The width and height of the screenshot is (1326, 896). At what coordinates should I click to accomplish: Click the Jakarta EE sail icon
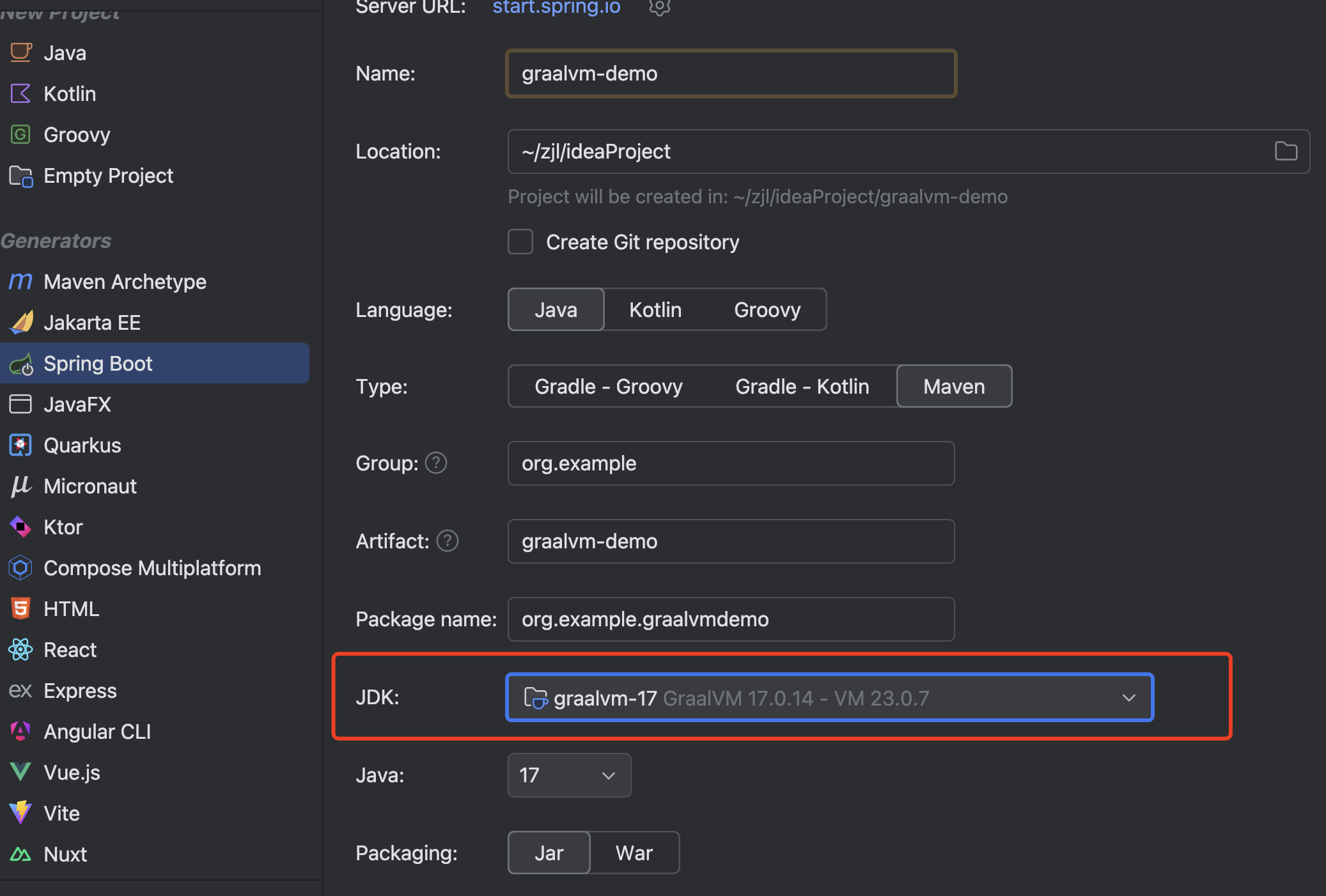(20, 322)
